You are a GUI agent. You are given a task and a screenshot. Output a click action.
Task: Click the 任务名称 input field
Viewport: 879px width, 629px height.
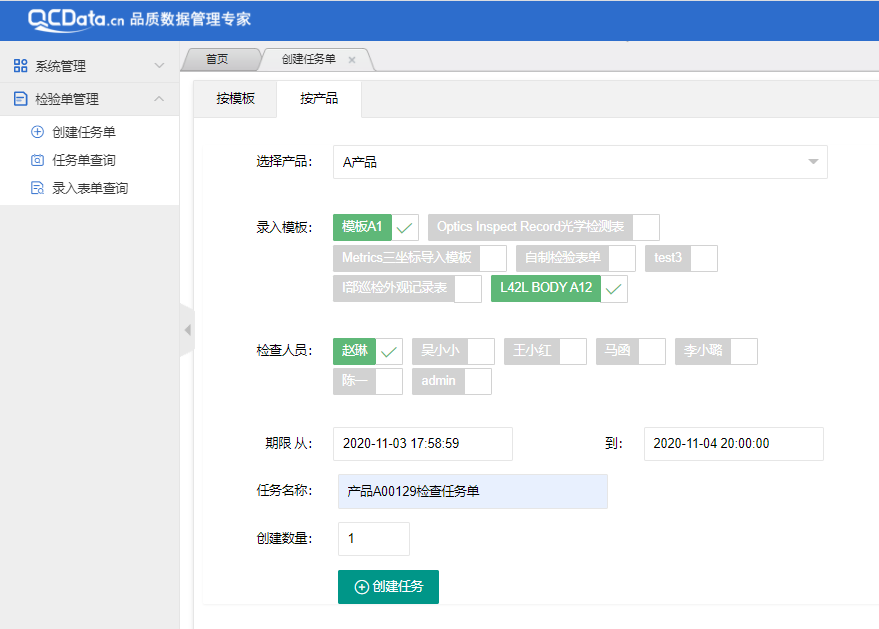tap(472, 491)
